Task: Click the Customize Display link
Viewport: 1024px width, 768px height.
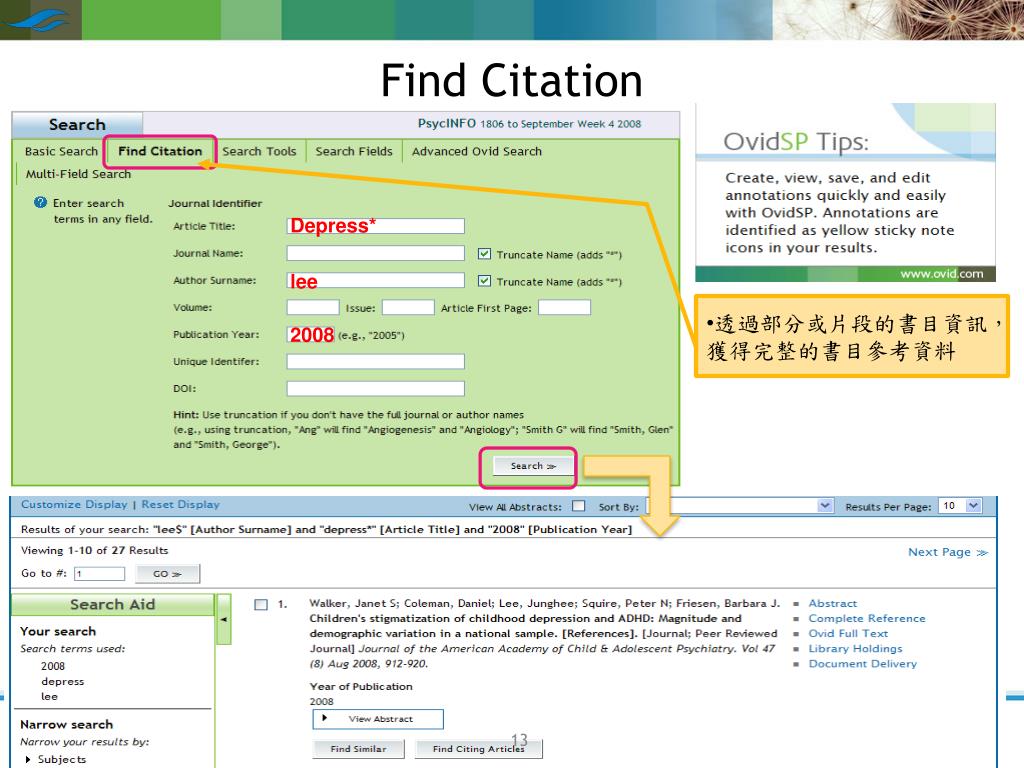Action: 74,505
